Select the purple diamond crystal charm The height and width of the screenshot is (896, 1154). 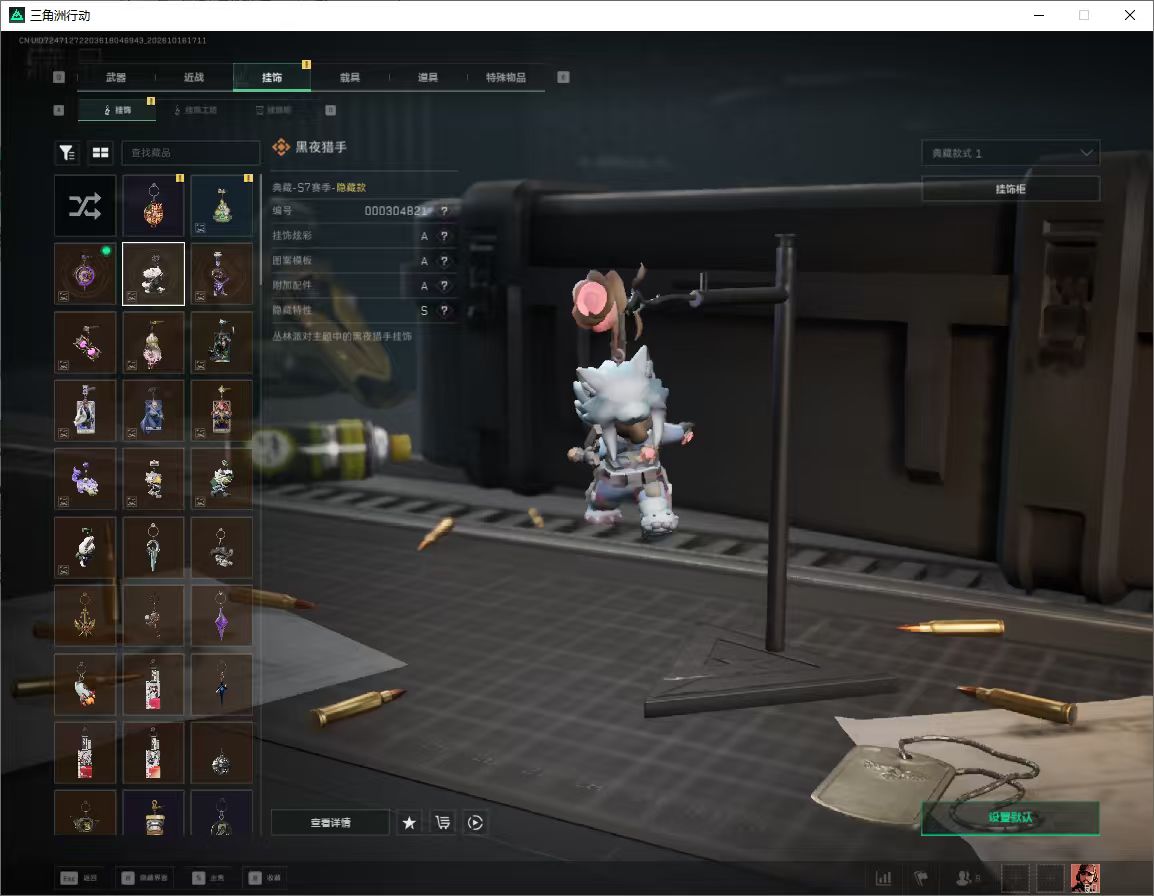222,615
